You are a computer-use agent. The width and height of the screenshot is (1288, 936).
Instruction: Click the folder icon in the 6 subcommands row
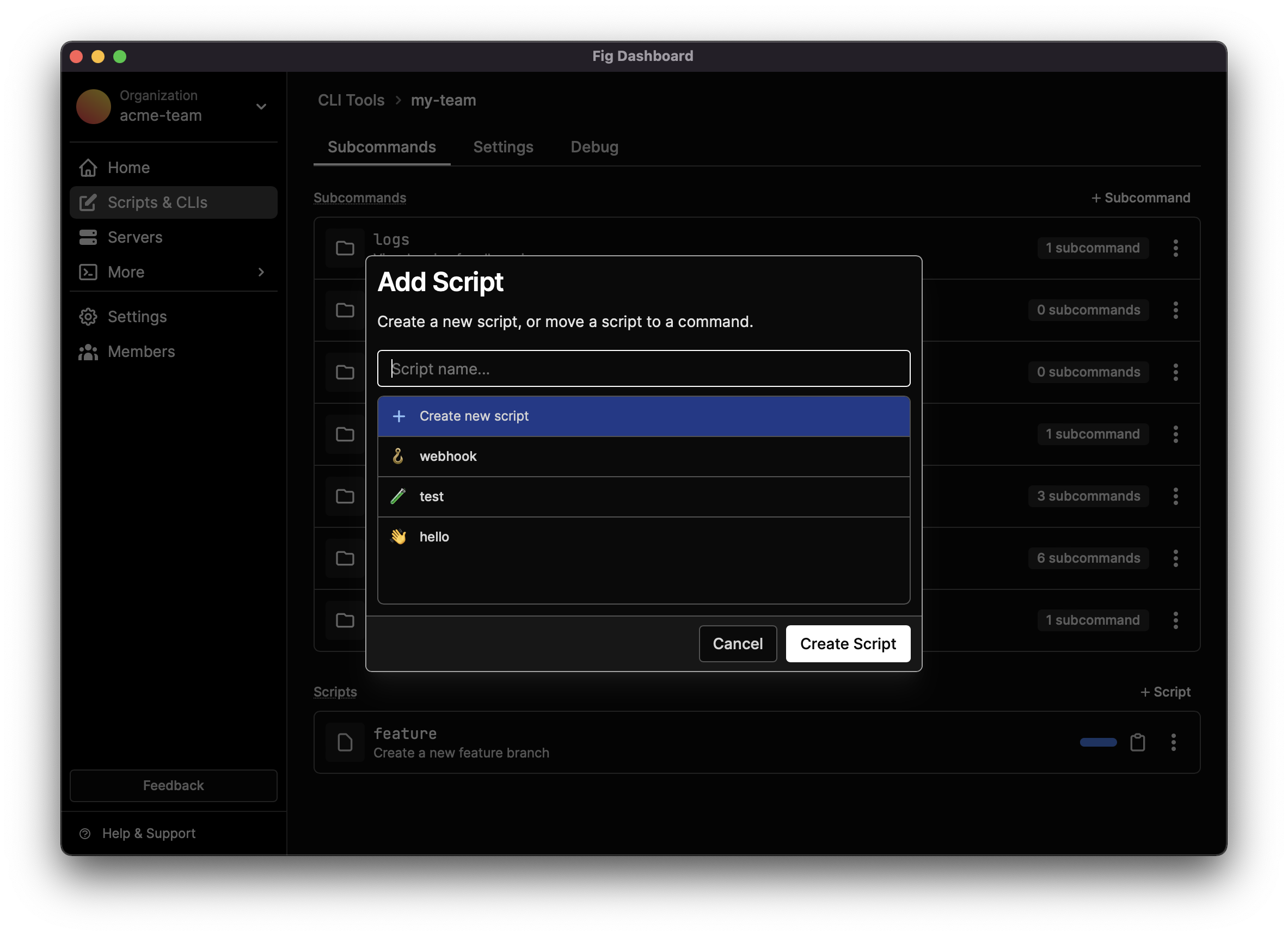345,558
